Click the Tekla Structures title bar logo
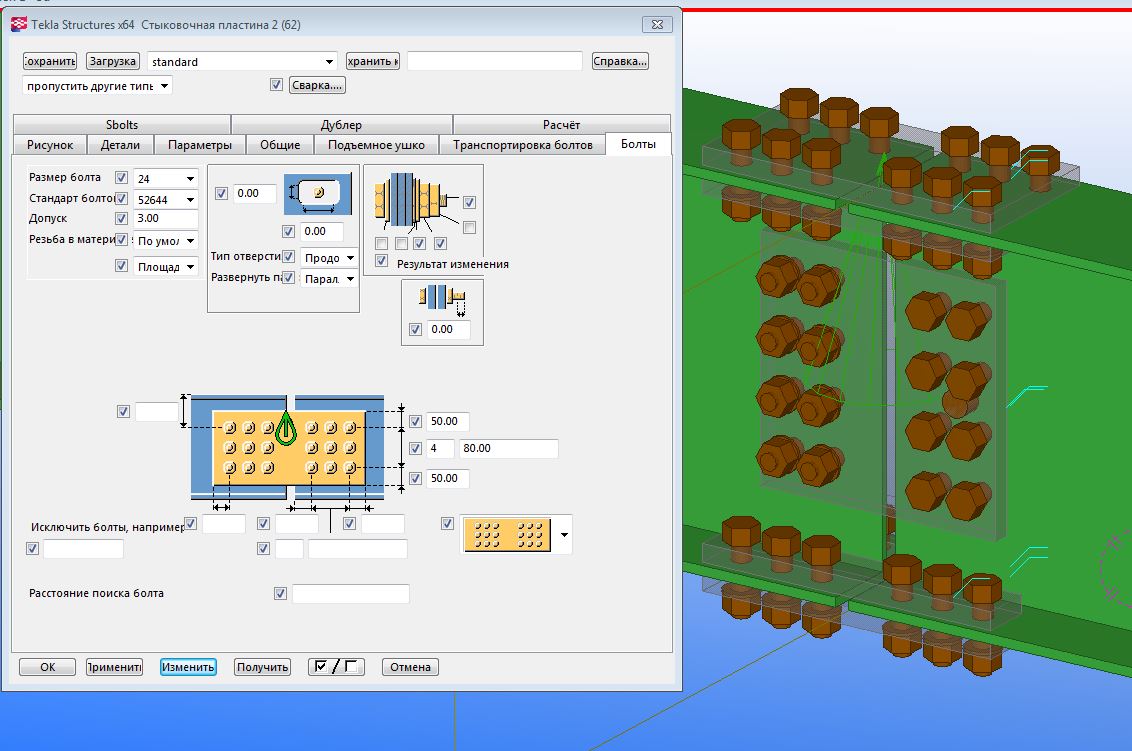The width and height of the screenshot is (1132, 751). 17,24
